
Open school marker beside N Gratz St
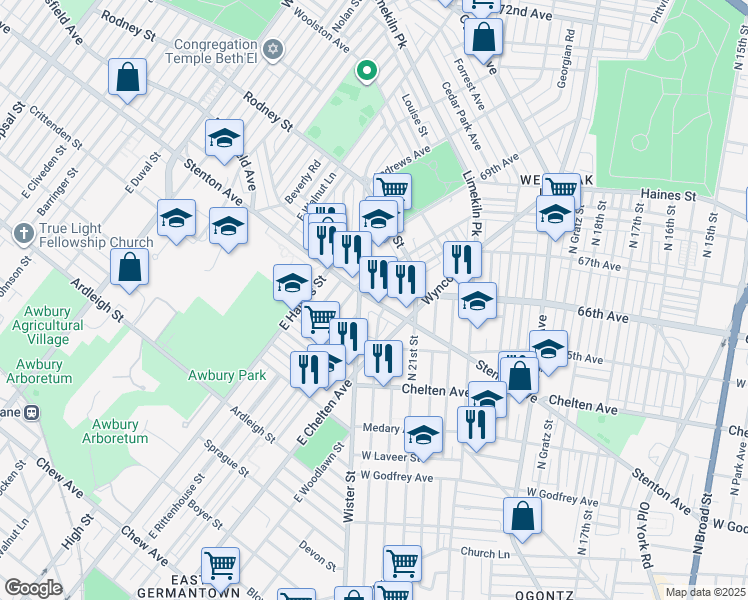555,217
